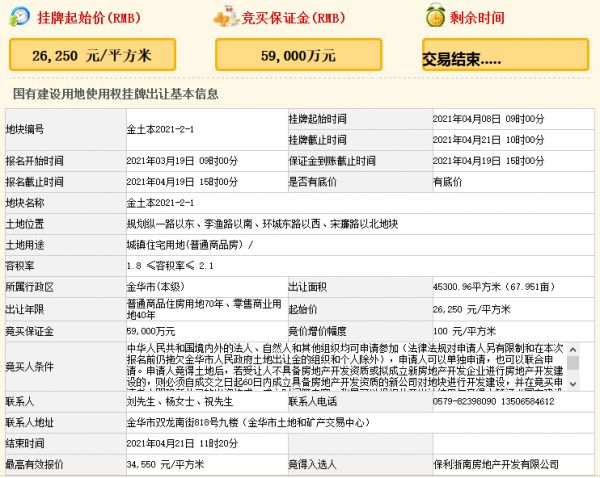Click the address 金华市双龙南街818号九楼
The height and width of the screenshot is (478, 600).
(183, 423)
